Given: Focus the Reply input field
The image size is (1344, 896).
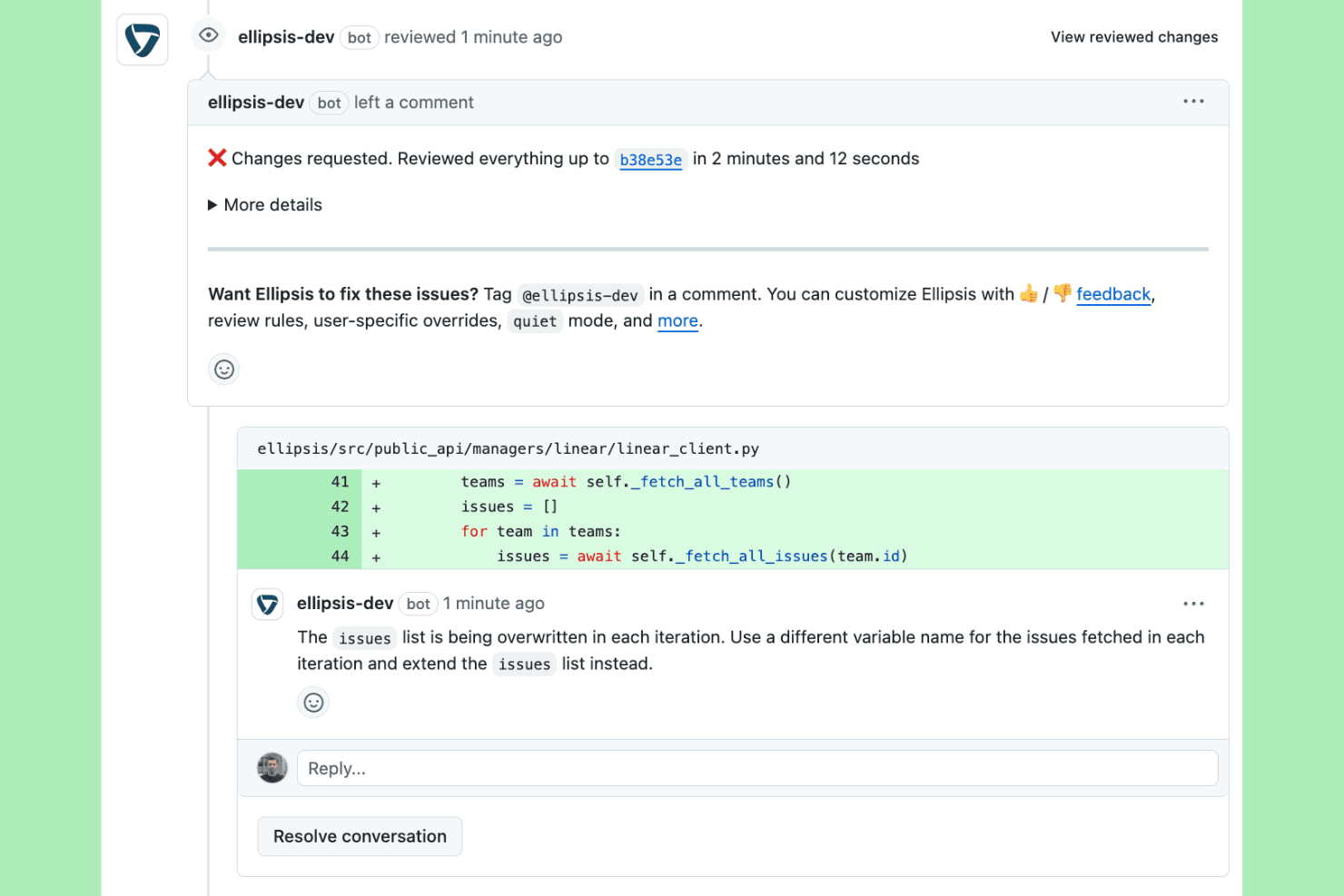Looking at the screenshot, I should click(x=757, y=768).
